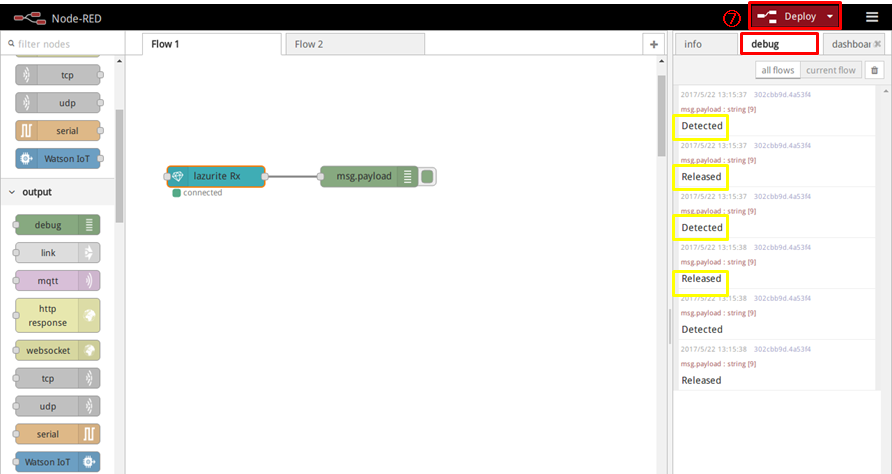Viewport: 892px width, 474px height.
Task: Select the tcp output palette node
Action: pyautogui.click(x=57, y=378)
